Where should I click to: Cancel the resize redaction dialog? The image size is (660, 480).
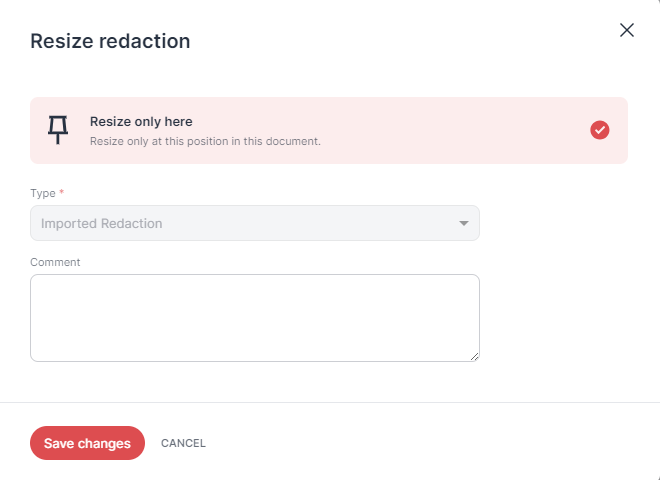point(183,443)
